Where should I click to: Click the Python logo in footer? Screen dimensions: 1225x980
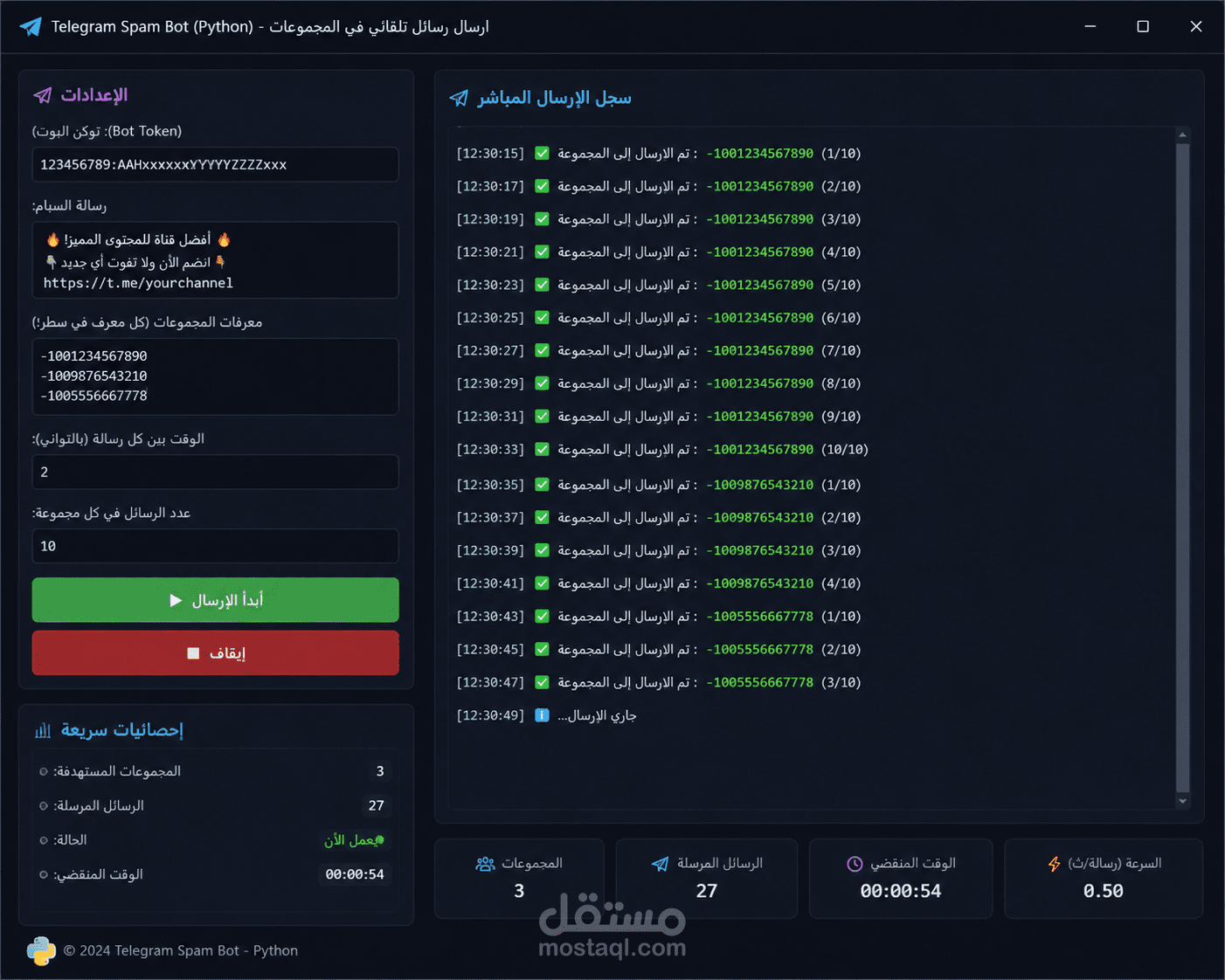tap(41, 950)
